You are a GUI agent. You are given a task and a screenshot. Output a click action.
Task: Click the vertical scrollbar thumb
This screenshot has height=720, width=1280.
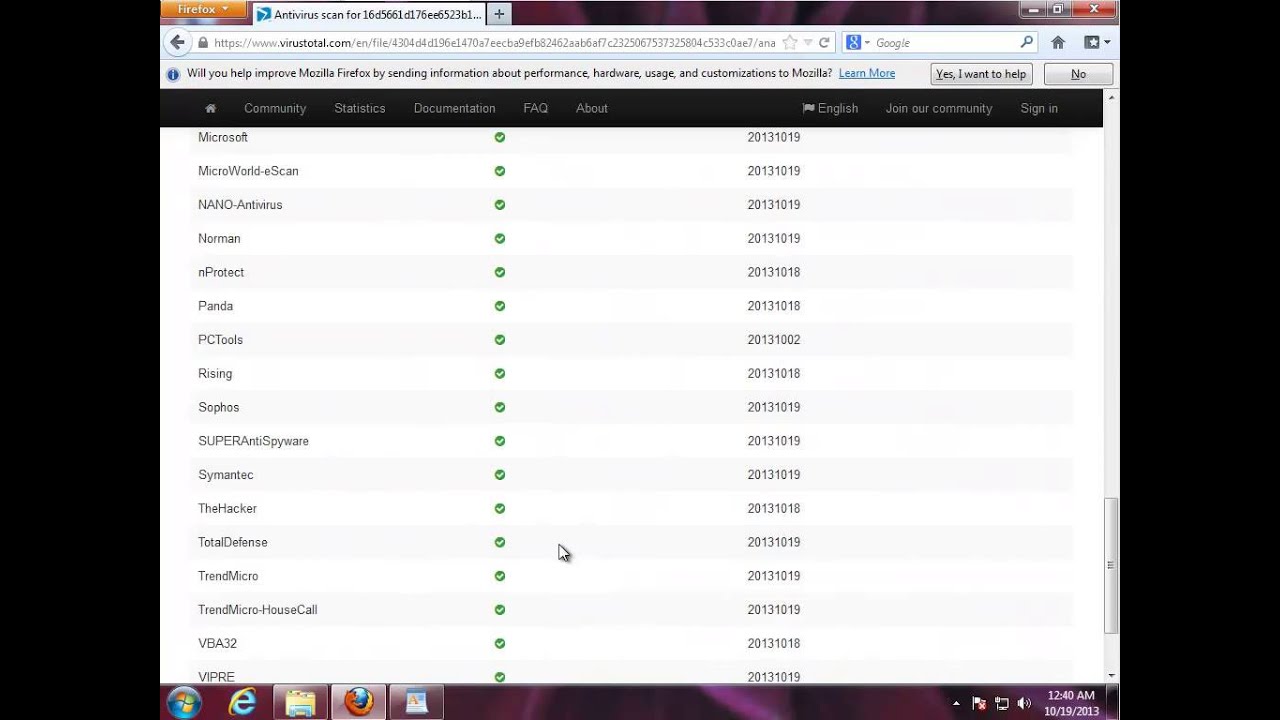click(x=1111, y=565)
